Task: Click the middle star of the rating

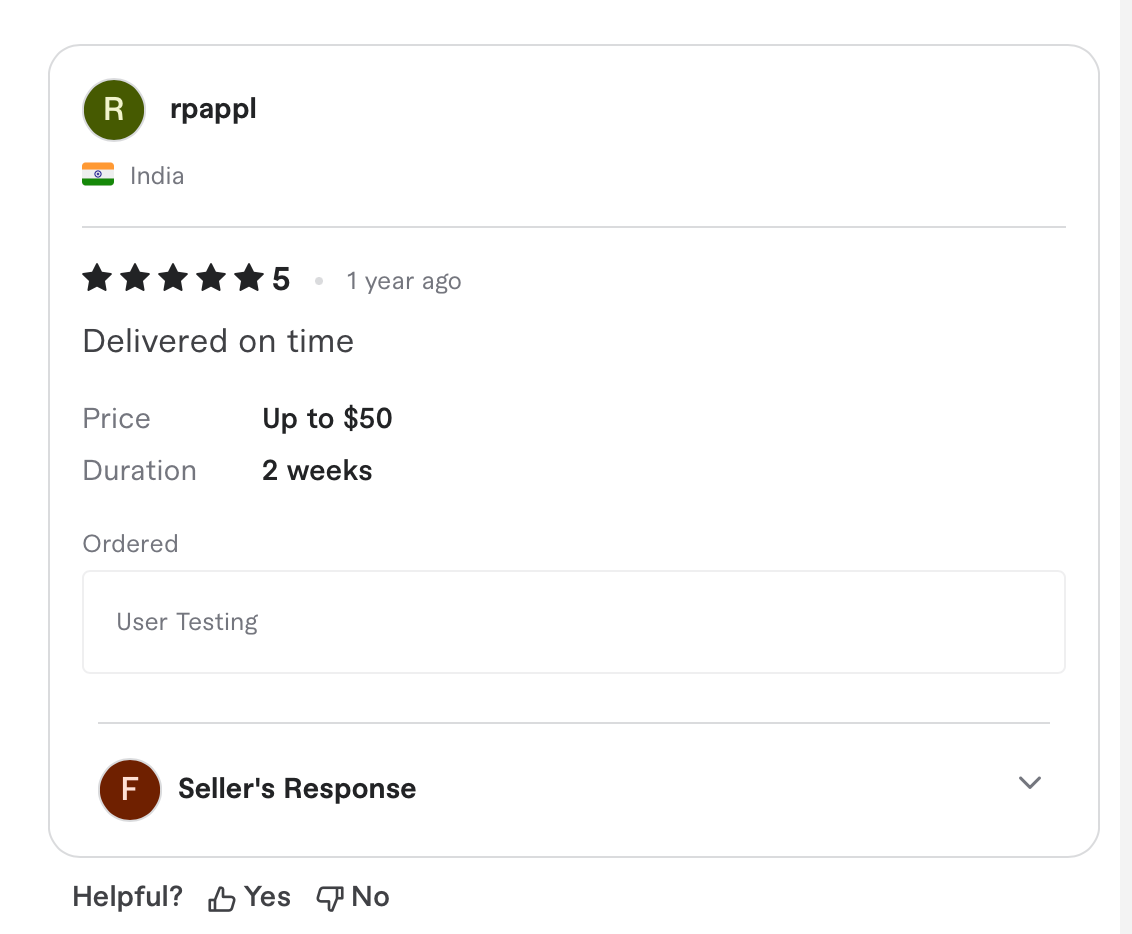Action: coord(174,279)
